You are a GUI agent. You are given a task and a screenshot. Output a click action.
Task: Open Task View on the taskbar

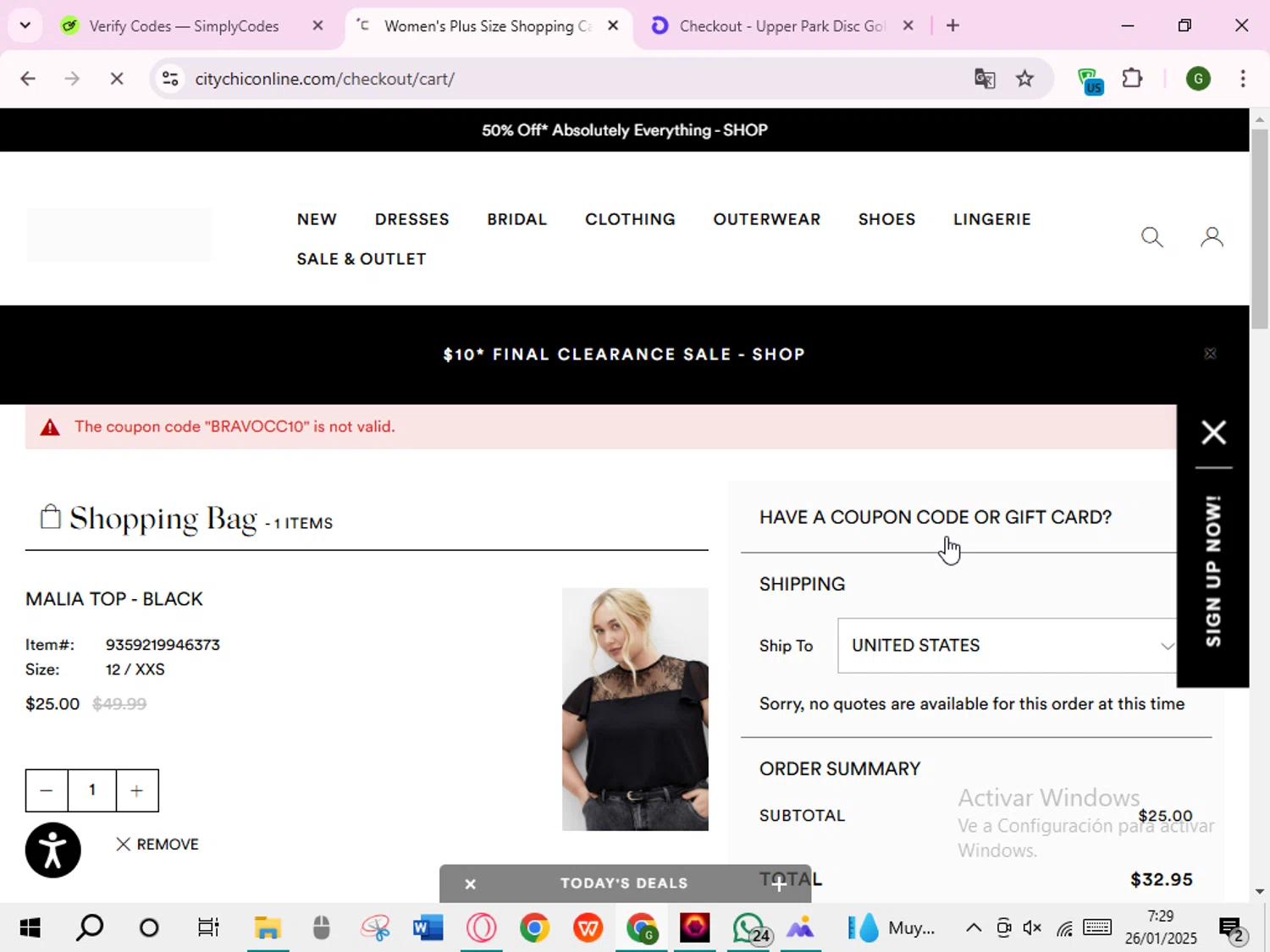208,928
